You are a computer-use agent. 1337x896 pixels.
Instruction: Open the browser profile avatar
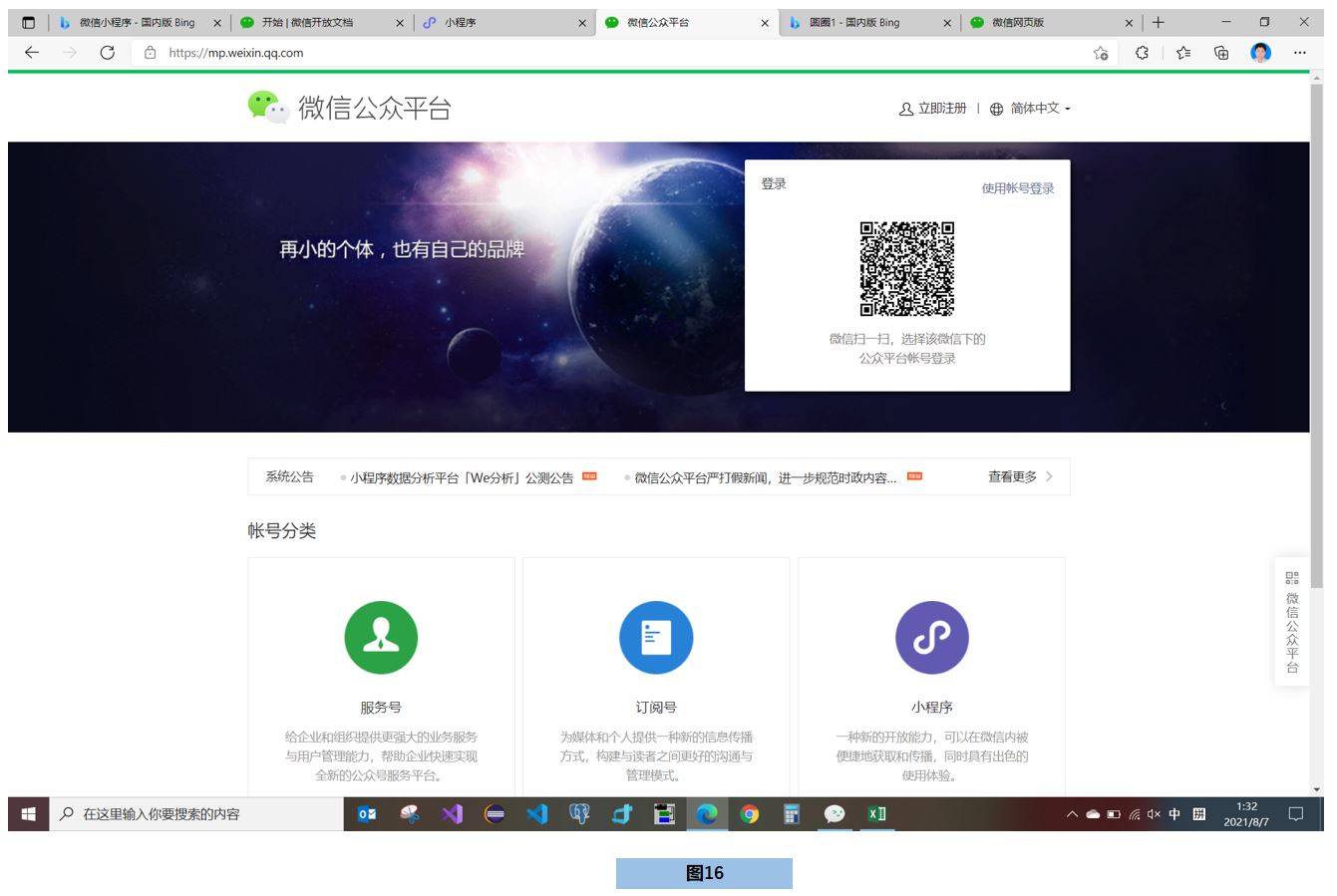pyautogui.click(x=1261, y=53)
